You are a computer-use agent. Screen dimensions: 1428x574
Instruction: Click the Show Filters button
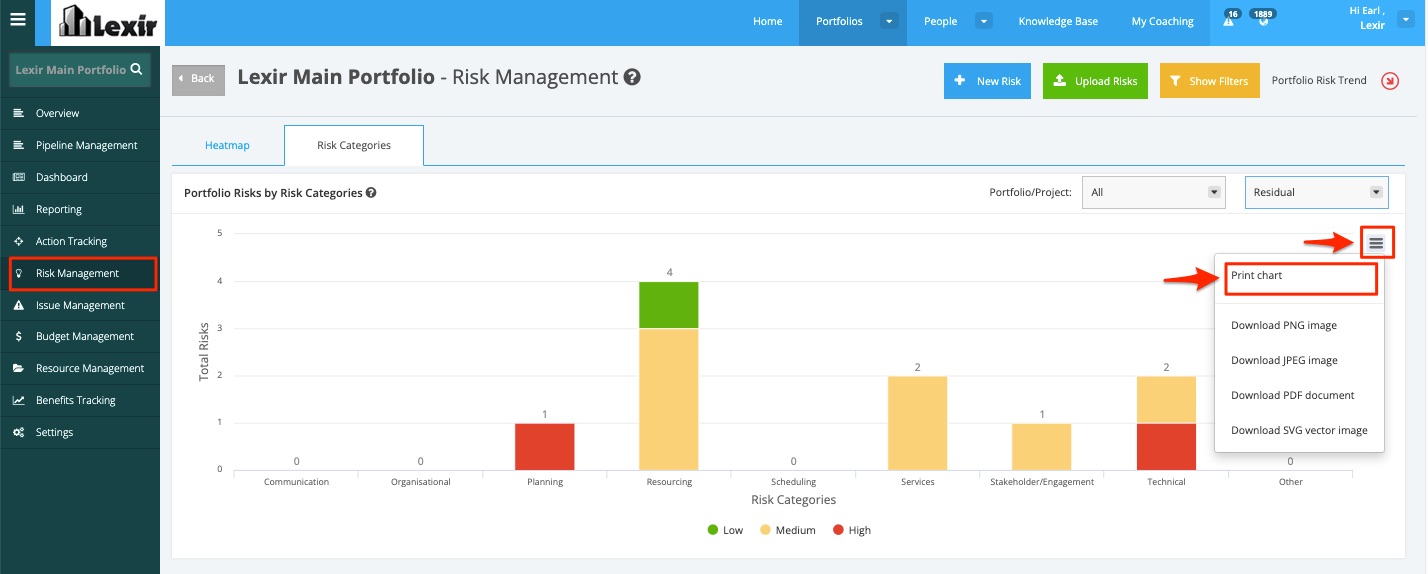(x=1210, y=81)
